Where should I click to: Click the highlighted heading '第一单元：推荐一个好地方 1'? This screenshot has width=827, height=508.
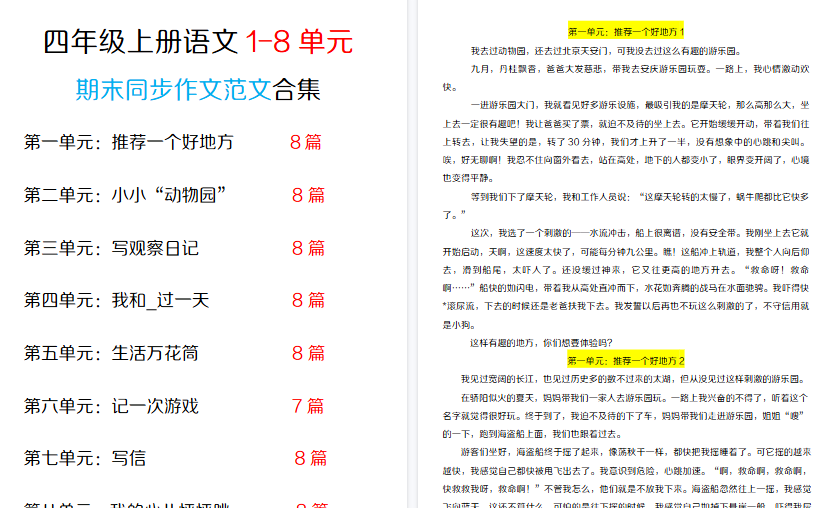pos(626,32)
